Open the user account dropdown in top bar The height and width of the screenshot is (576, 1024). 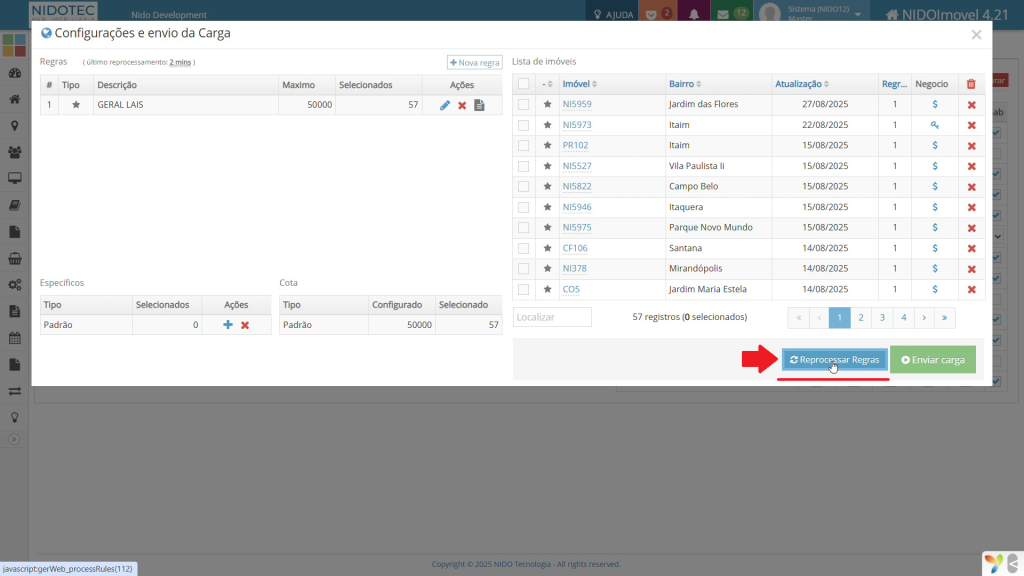[810, 14]
